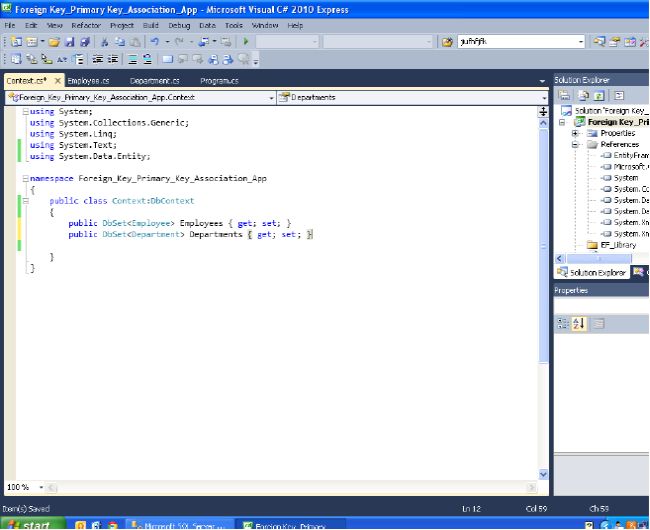Click the Refresh icon in Solution Explorer

pyautogui.click(x=598, y=95)
